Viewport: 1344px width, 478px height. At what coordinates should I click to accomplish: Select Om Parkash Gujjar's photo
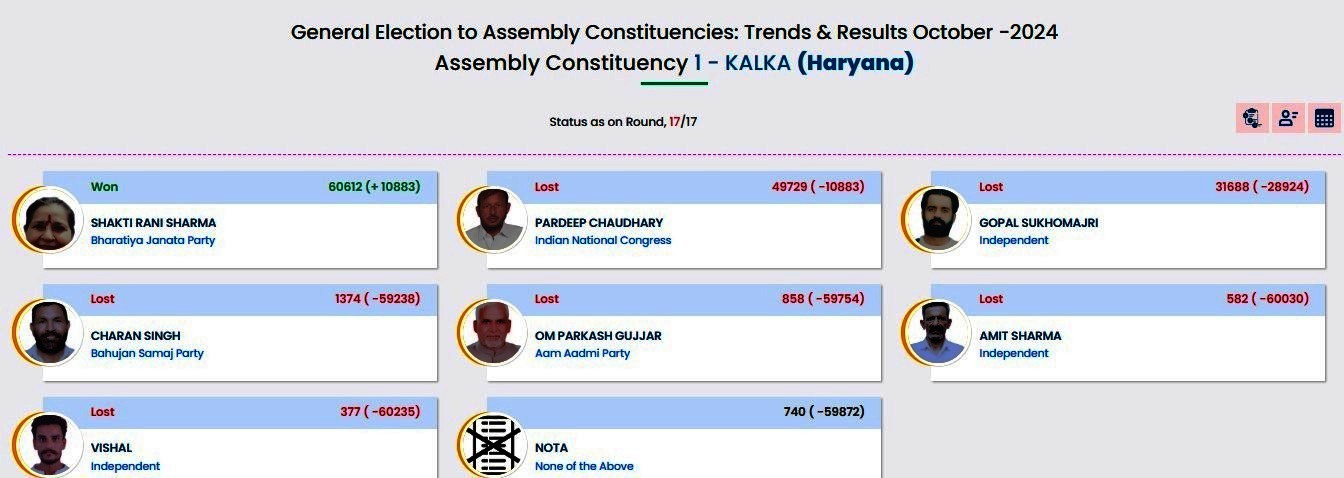493,333
